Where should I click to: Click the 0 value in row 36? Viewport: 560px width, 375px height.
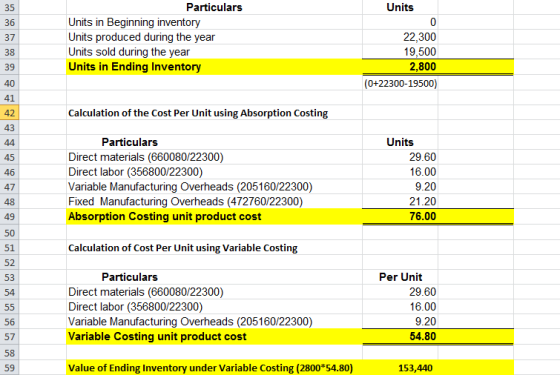(x=433, y=22)
